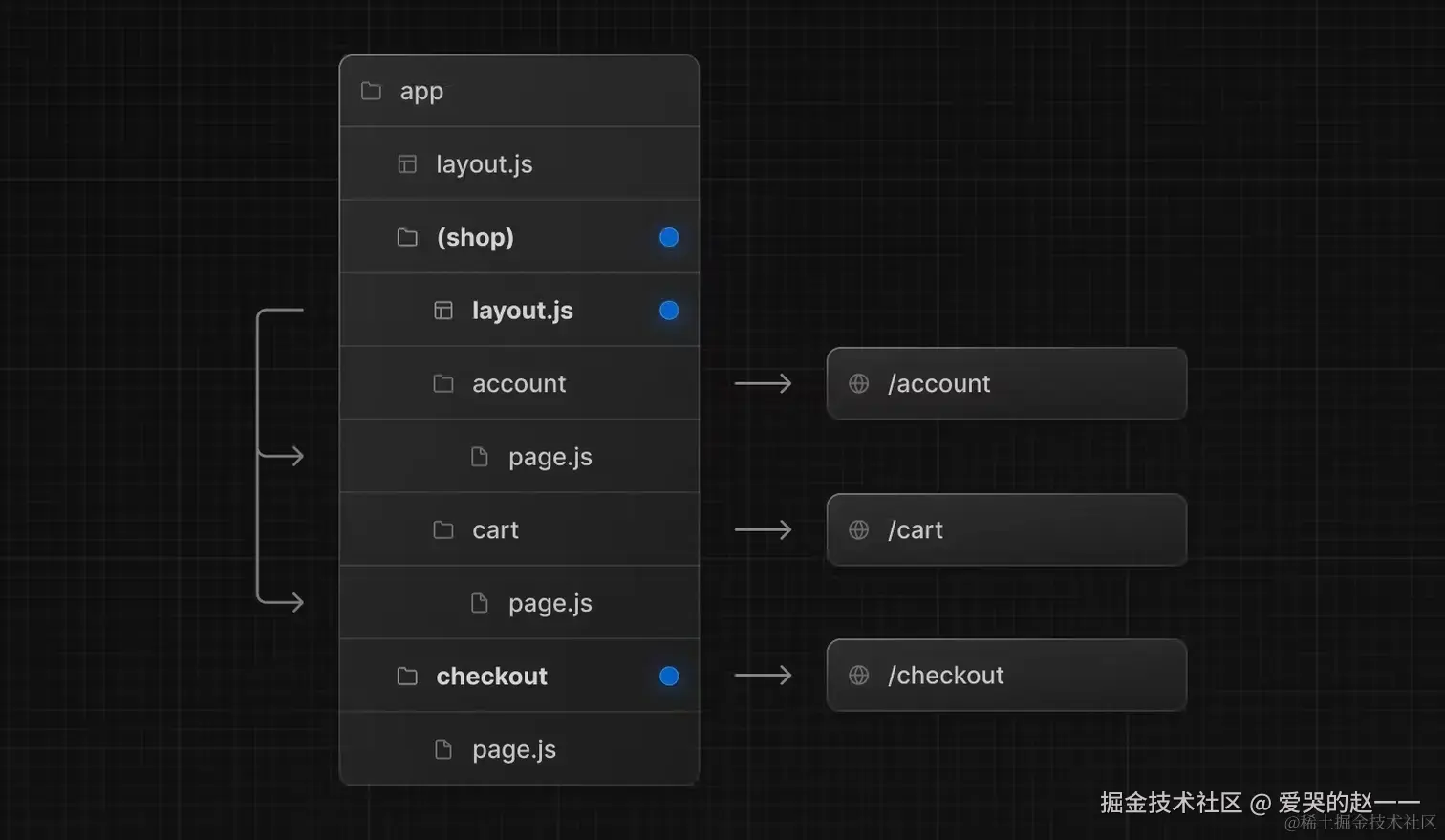Click the checkout folder icon

[x=407, y=677]
